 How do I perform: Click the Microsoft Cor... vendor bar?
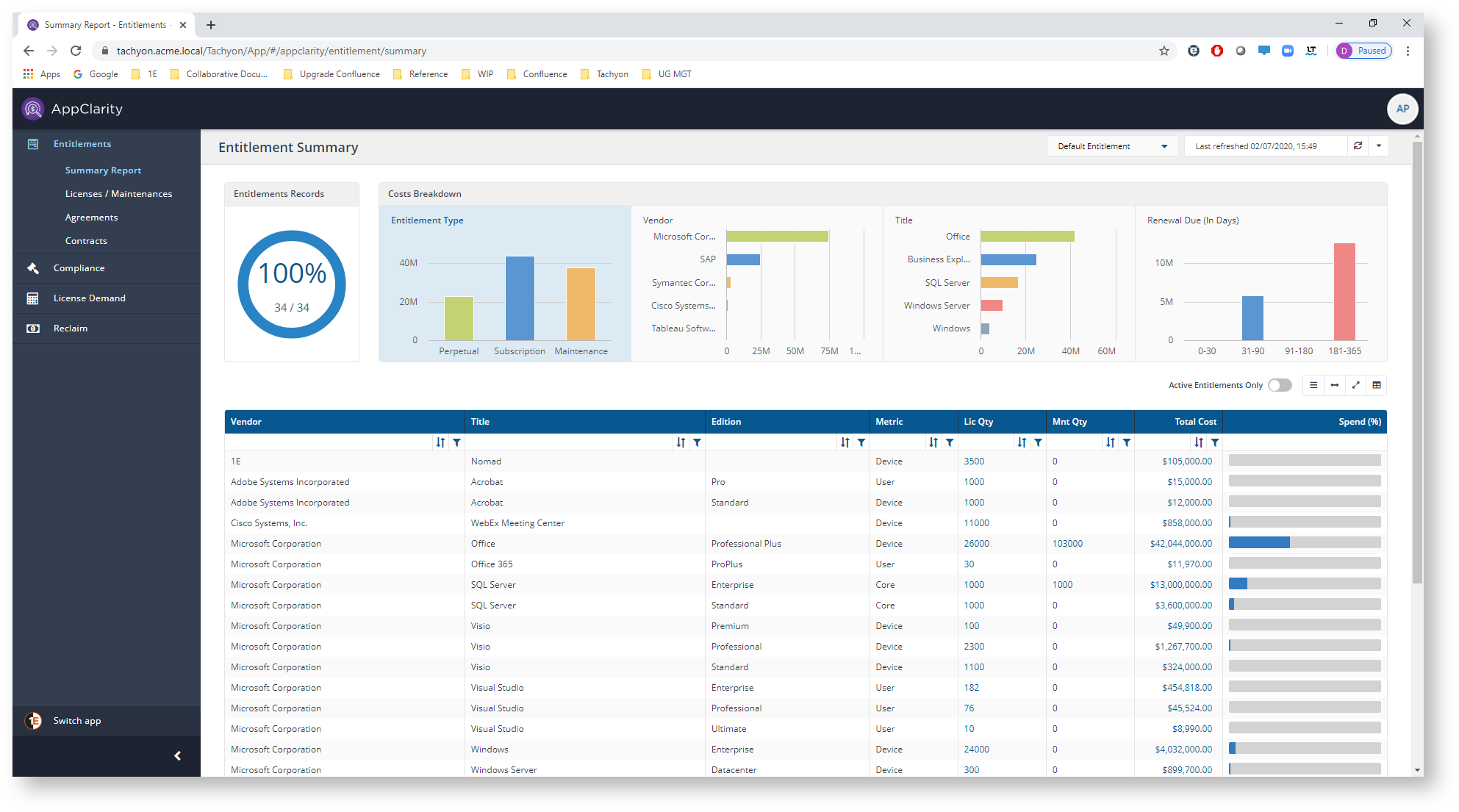click(778, 236)
